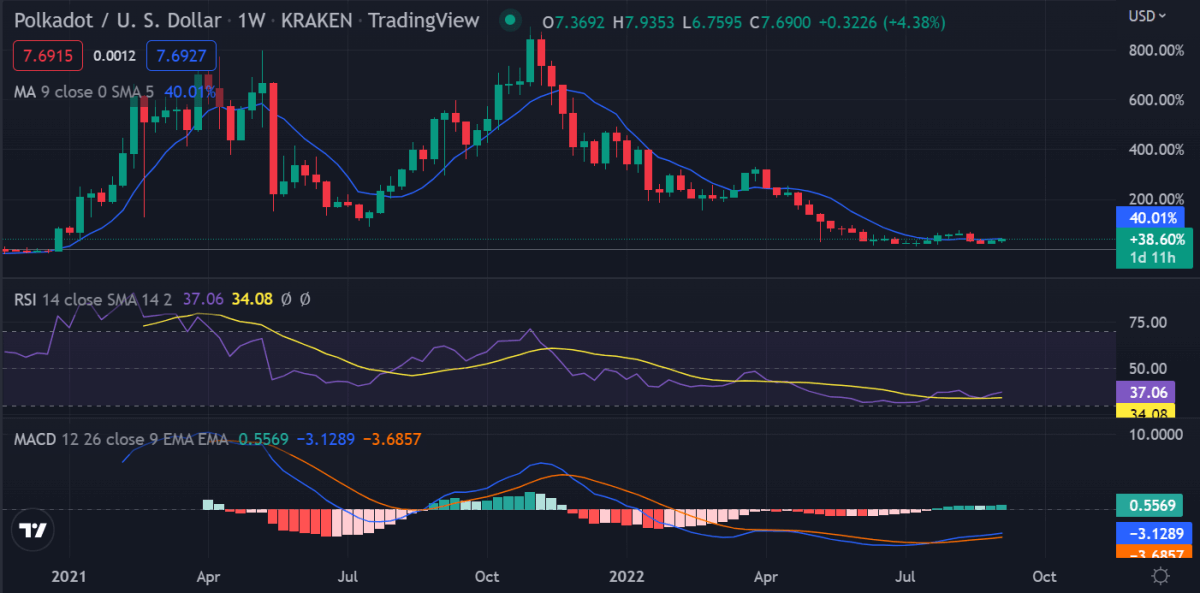Click the blue 40.01% price axis label
This screenshot has height=593, width=1200.
[x=1149, y=218]
